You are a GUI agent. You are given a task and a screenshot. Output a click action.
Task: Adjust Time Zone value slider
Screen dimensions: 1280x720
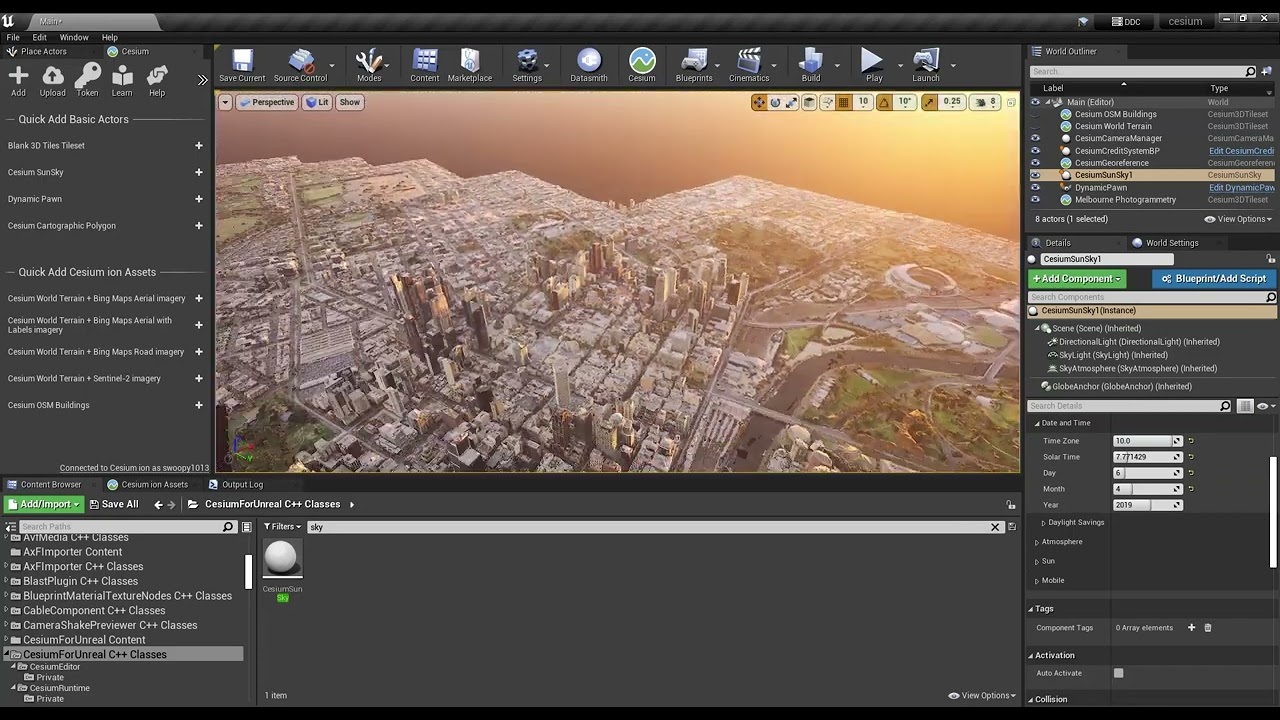1148,441
